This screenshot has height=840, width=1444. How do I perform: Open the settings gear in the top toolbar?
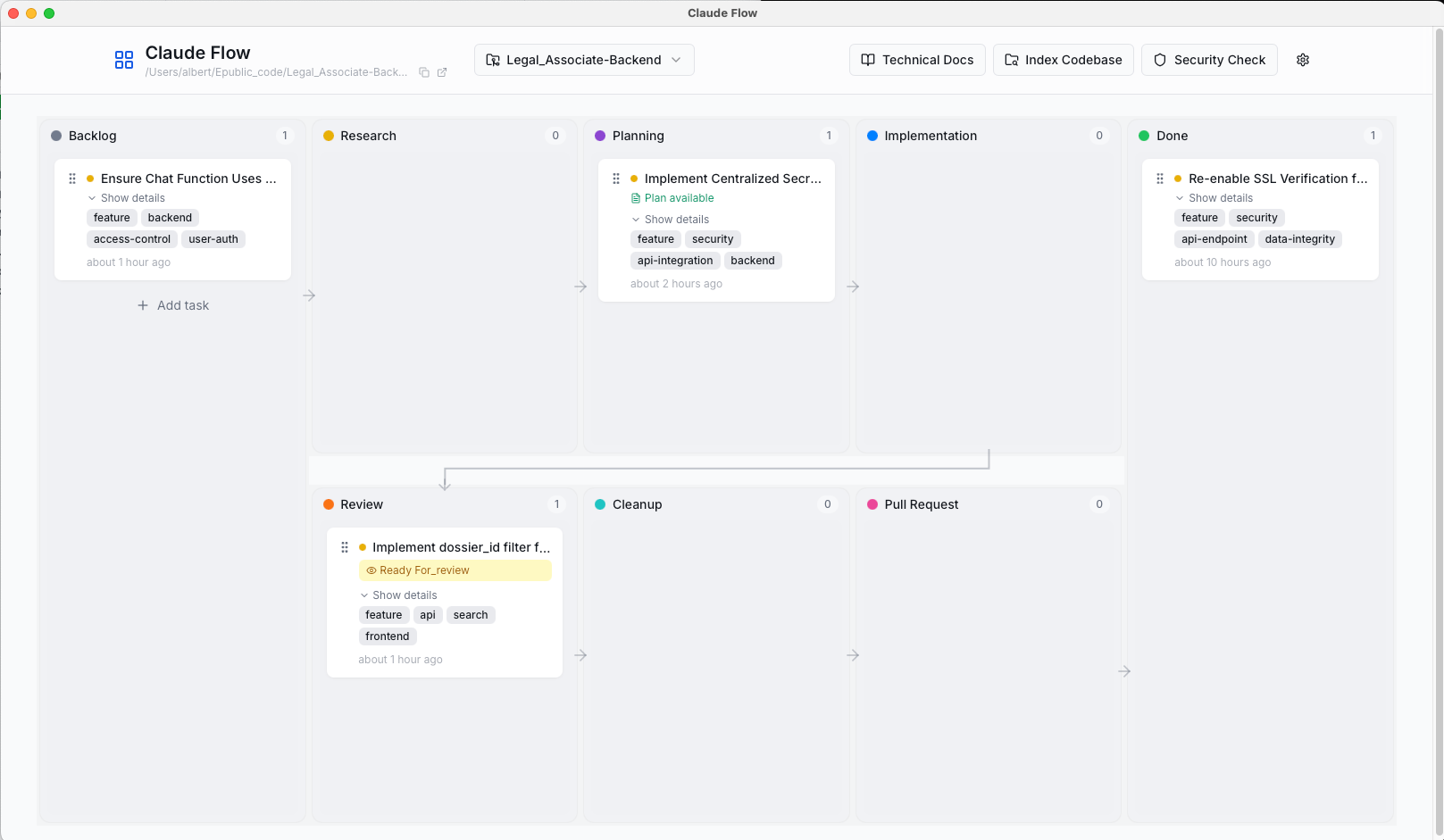1303,60
